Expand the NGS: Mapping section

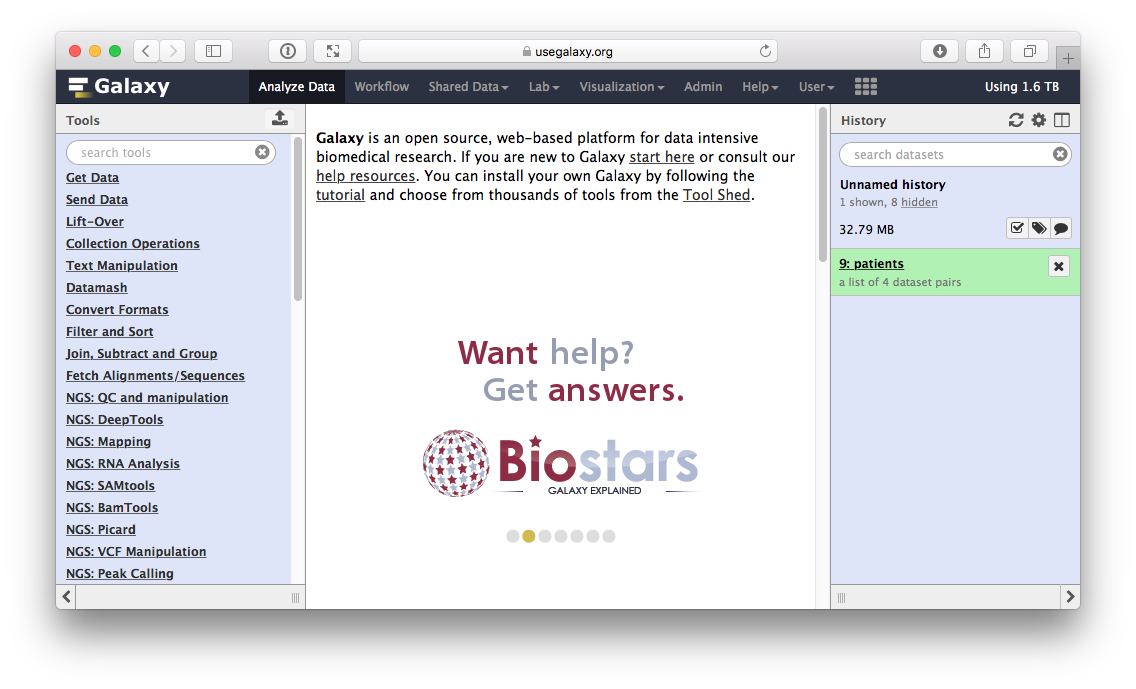coord(108,441)
